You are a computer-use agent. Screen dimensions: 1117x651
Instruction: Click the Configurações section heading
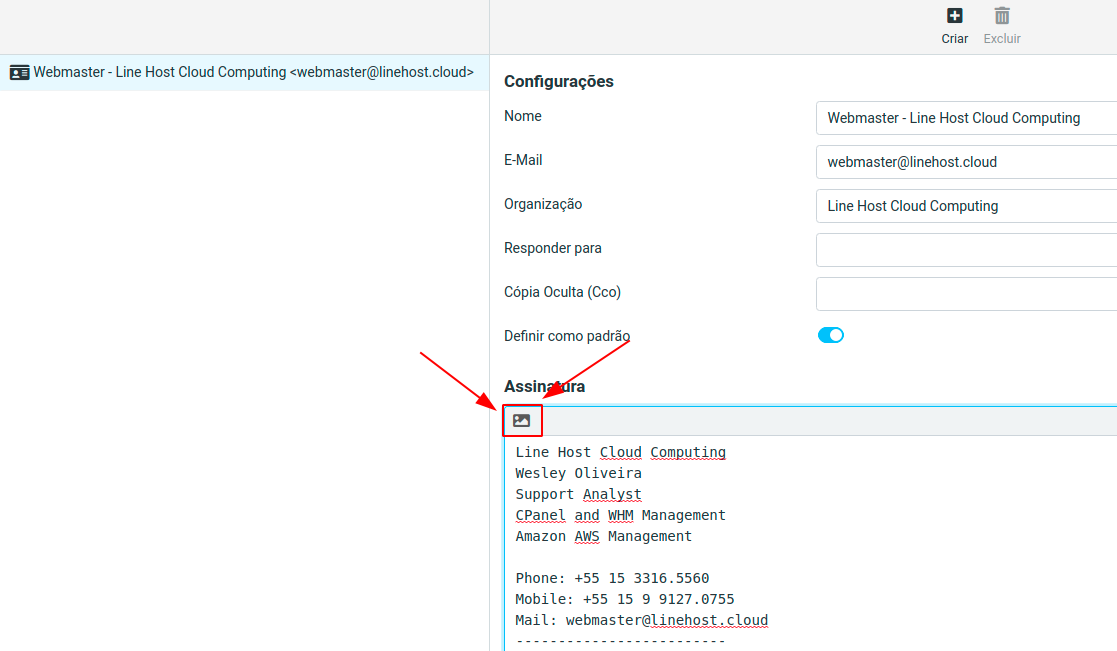[x=558, y=82]
